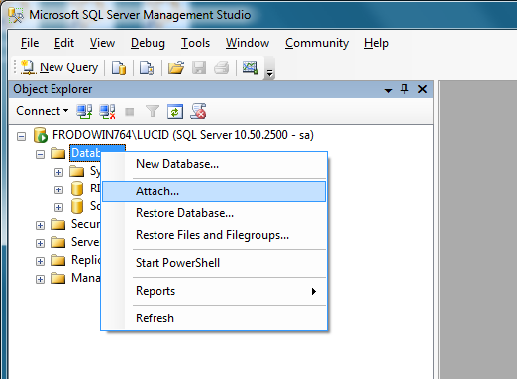Click the red-X script icon in Object Explorer
517x379 pixels.
click(x=198, y=111)
